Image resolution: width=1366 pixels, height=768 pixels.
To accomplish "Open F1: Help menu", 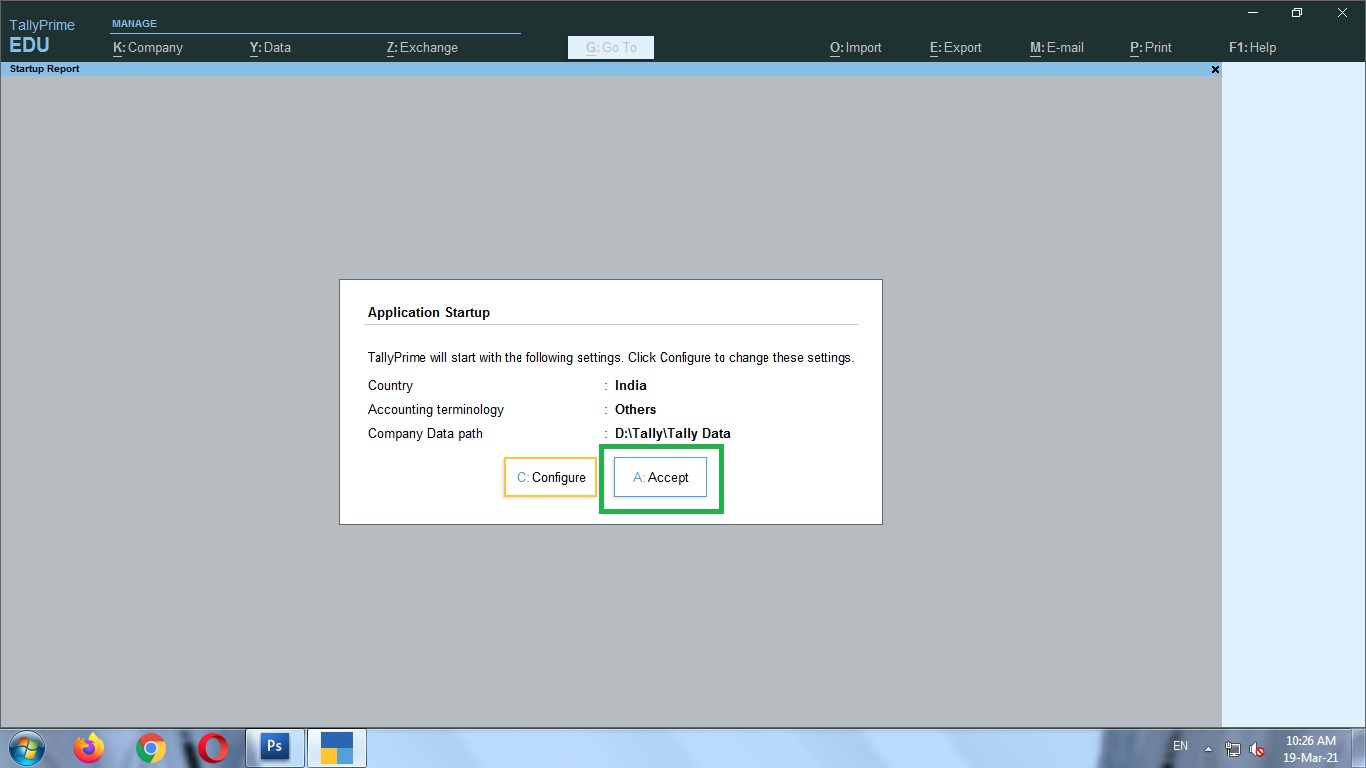I will point(1252,47).
